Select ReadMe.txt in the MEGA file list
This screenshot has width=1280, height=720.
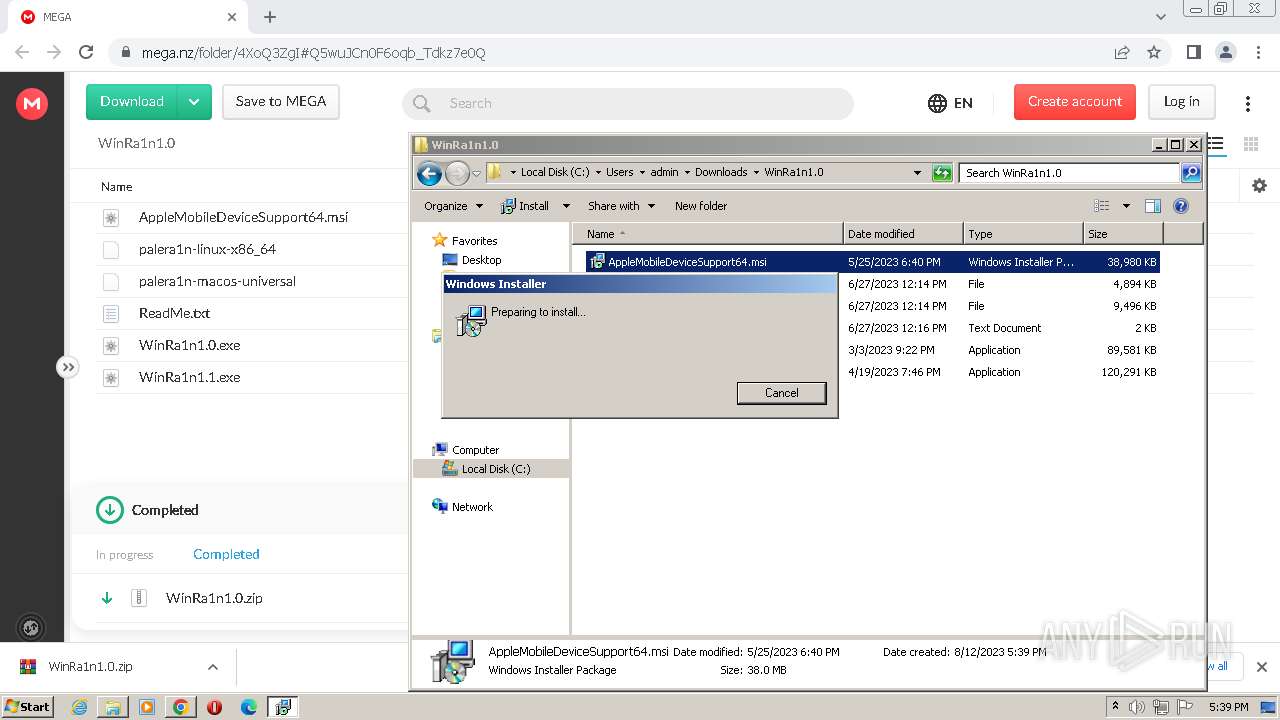pyautogui.click(x=174, y=313)
